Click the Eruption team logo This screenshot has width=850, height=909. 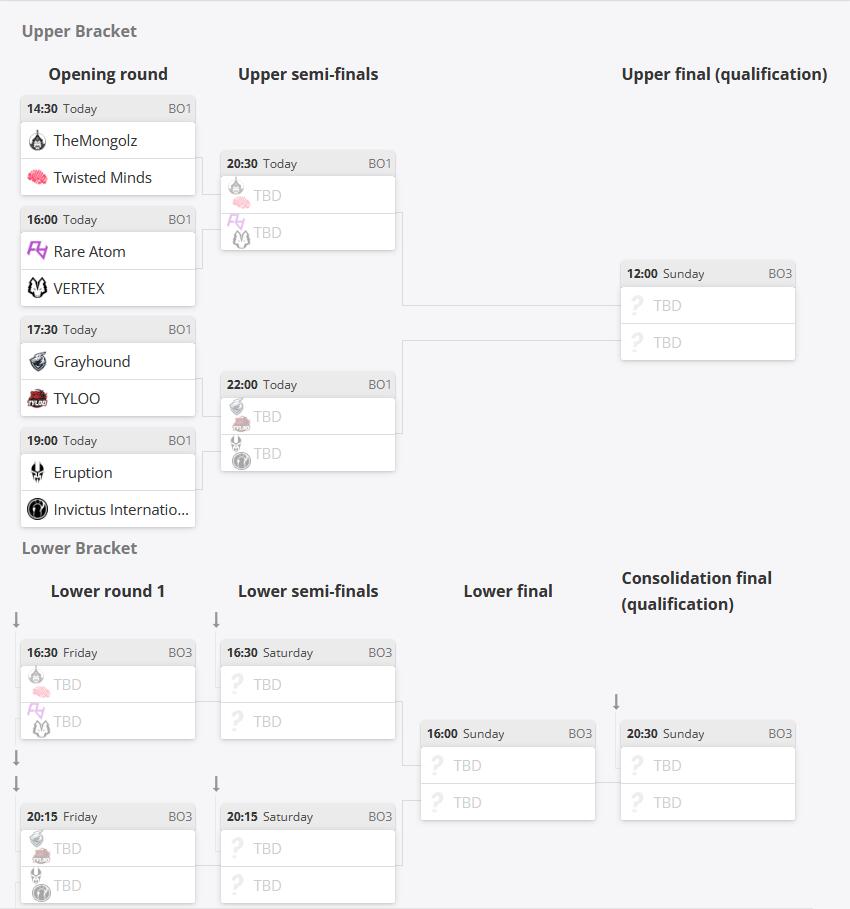(x=37, y=472)
